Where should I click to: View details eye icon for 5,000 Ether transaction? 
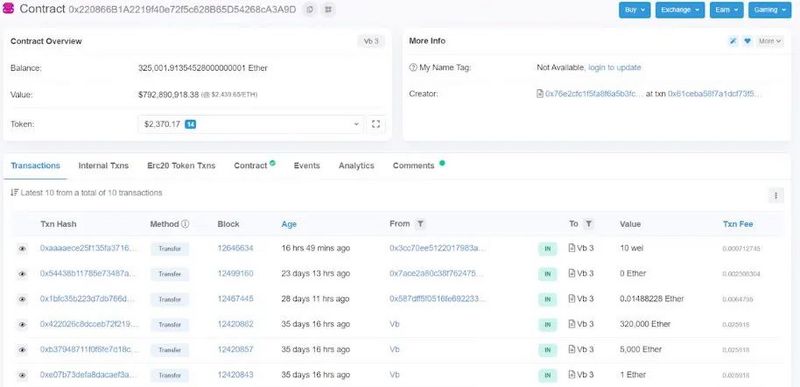(x=22, y=350)
